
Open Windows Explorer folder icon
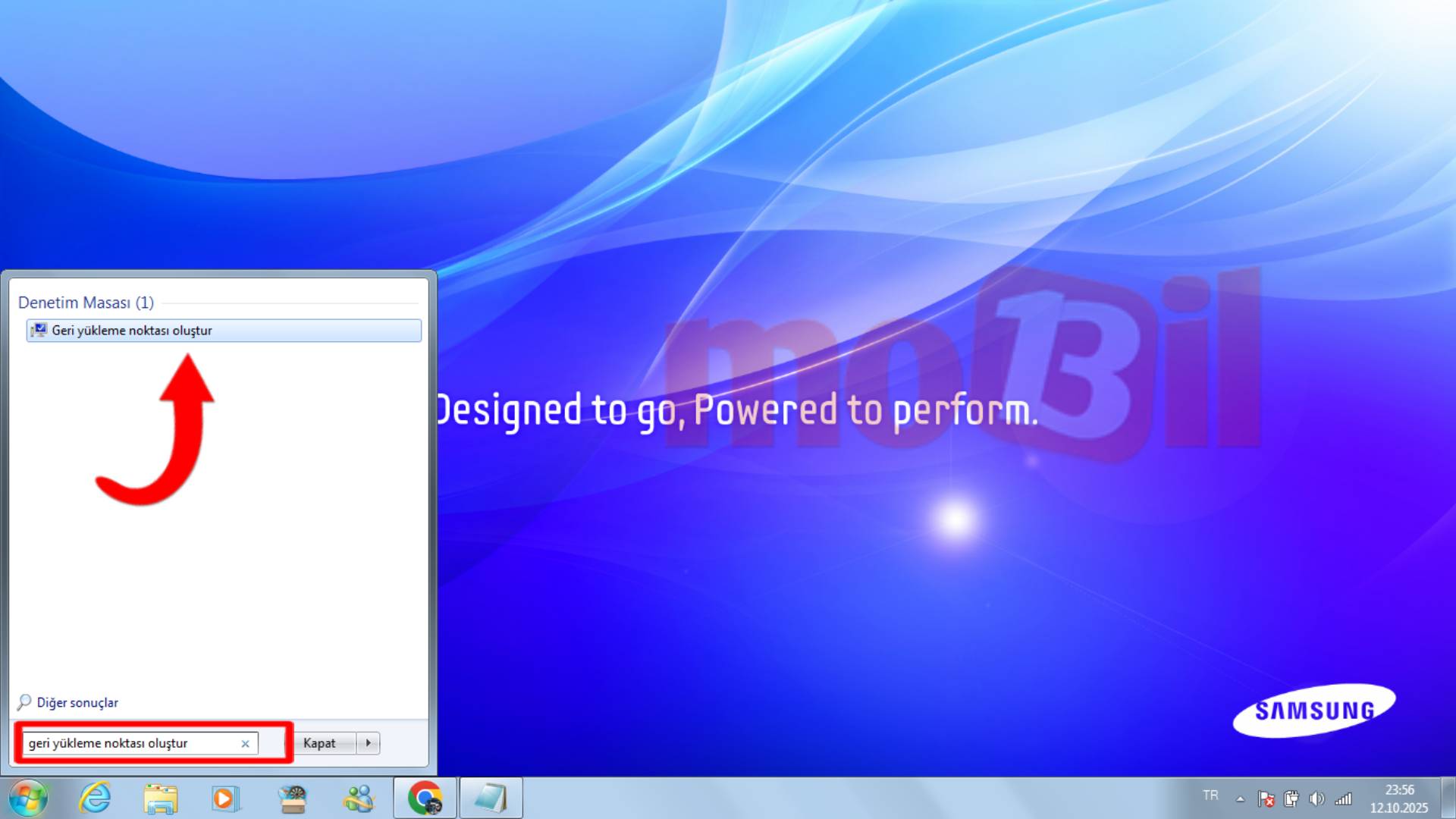pos(160,799)
